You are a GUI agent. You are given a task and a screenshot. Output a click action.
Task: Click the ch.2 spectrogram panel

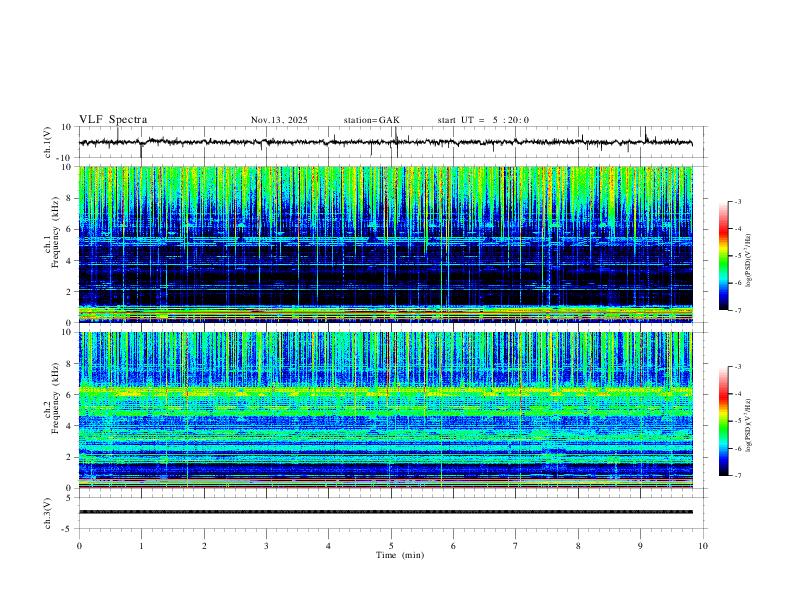coord(385,410)
